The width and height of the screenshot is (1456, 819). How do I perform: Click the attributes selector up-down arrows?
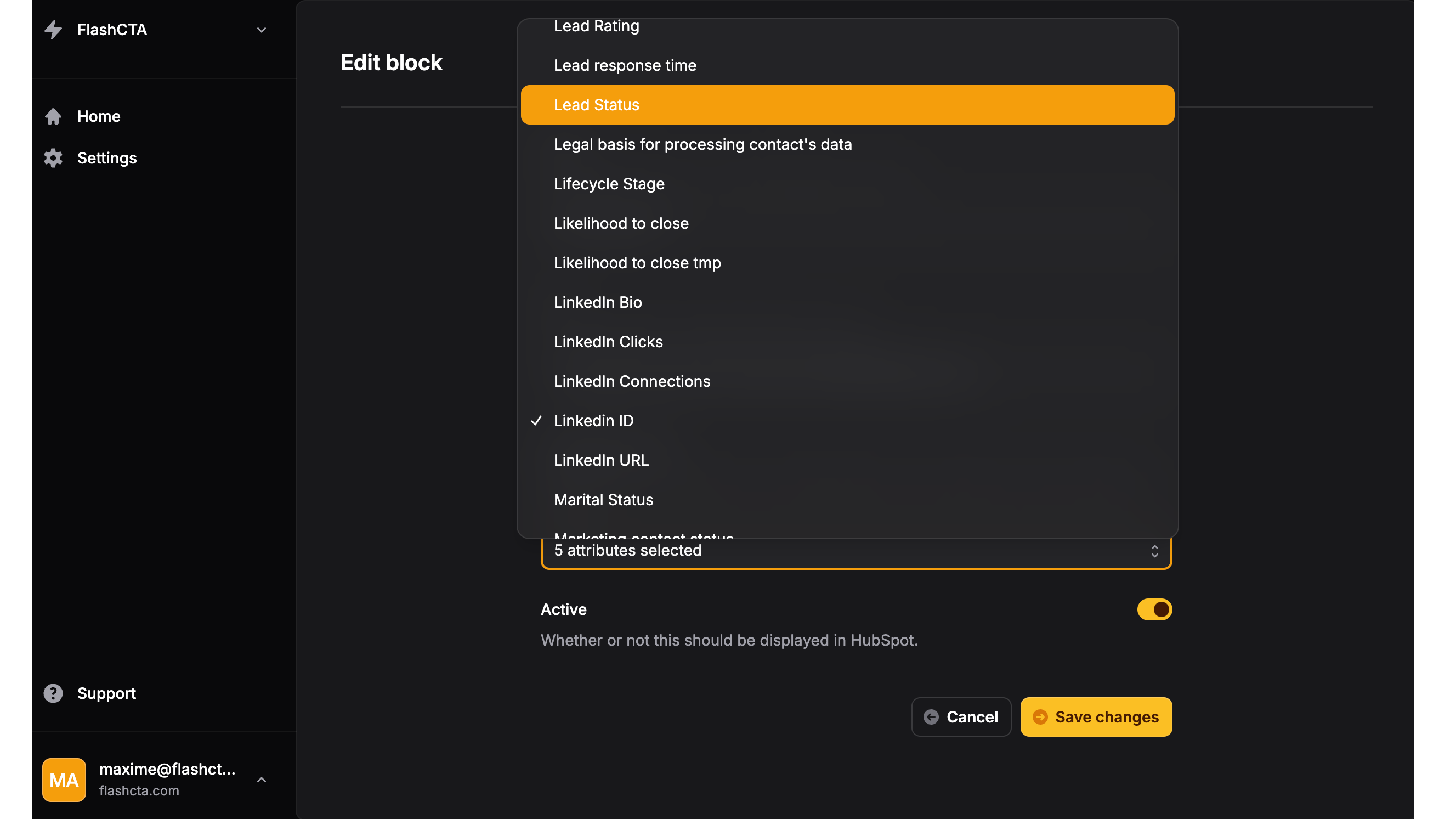[x=1154, y=551]
